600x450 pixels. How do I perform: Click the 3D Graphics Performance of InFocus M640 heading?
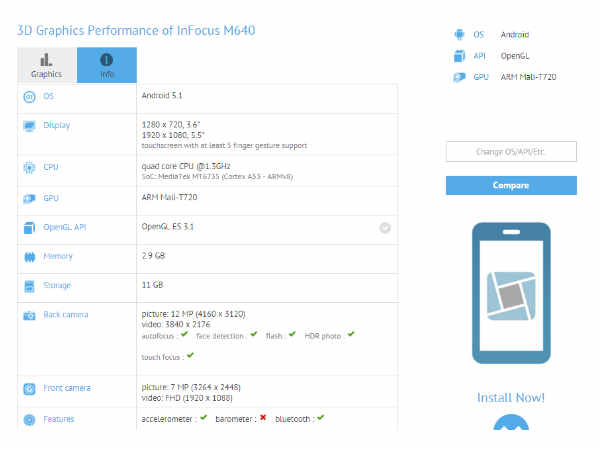(136, 31)
